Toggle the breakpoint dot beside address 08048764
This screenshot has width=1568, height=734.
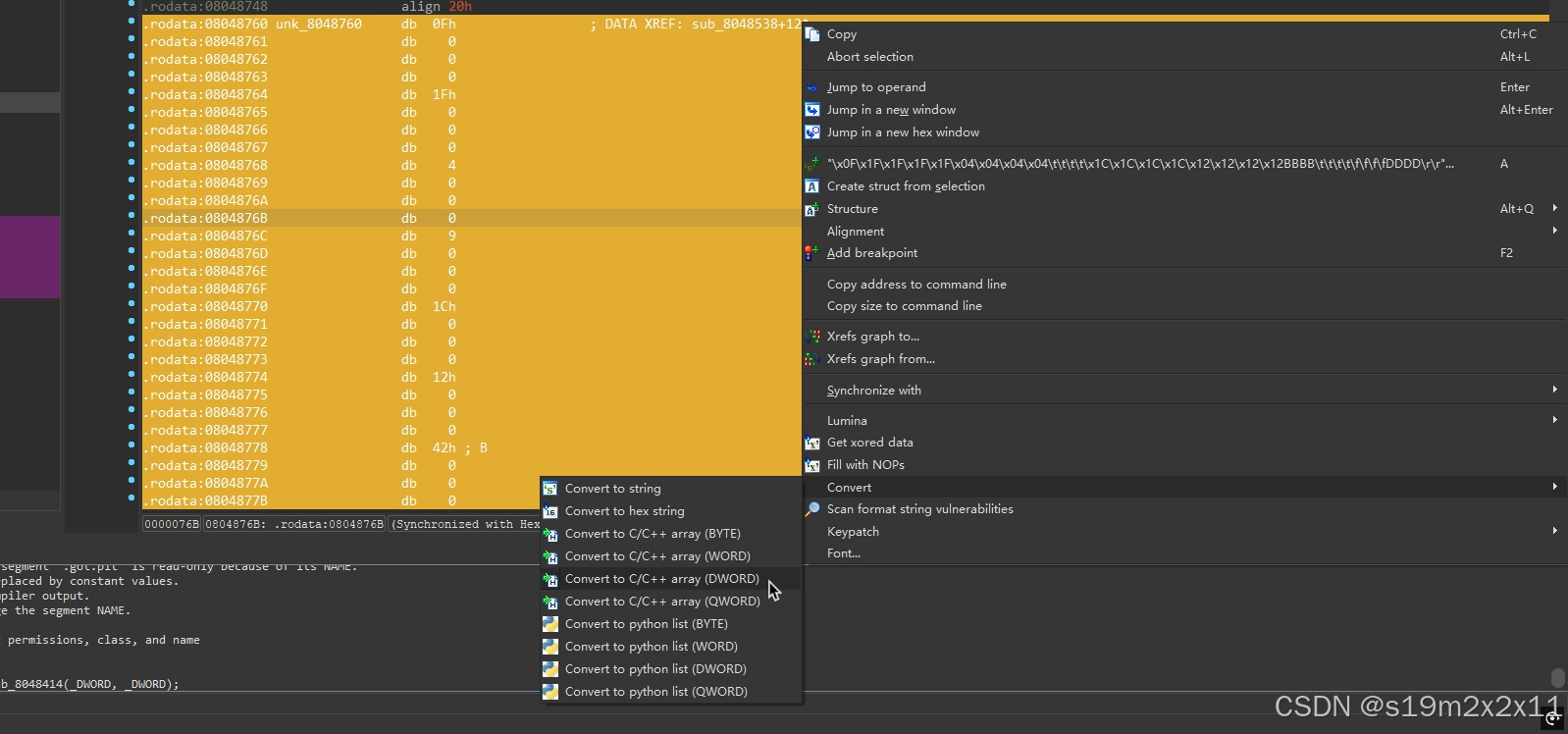click(x=131, y=94)
